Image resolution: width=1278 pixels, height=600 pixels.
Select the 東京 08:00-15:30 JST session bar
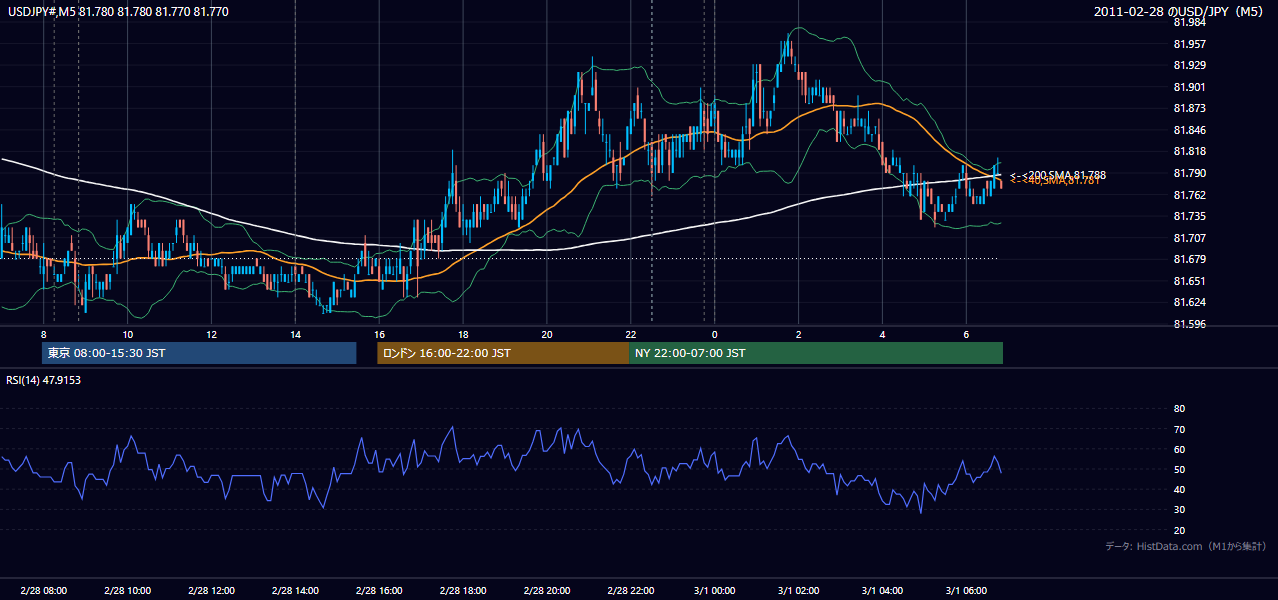click(x=199, y=353)
